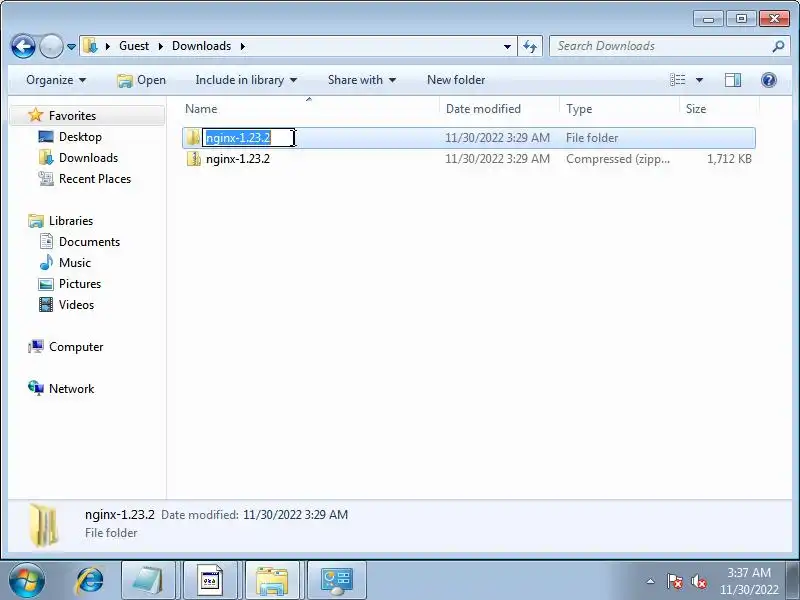Click the Network globe icon

(x=36, y=388)
